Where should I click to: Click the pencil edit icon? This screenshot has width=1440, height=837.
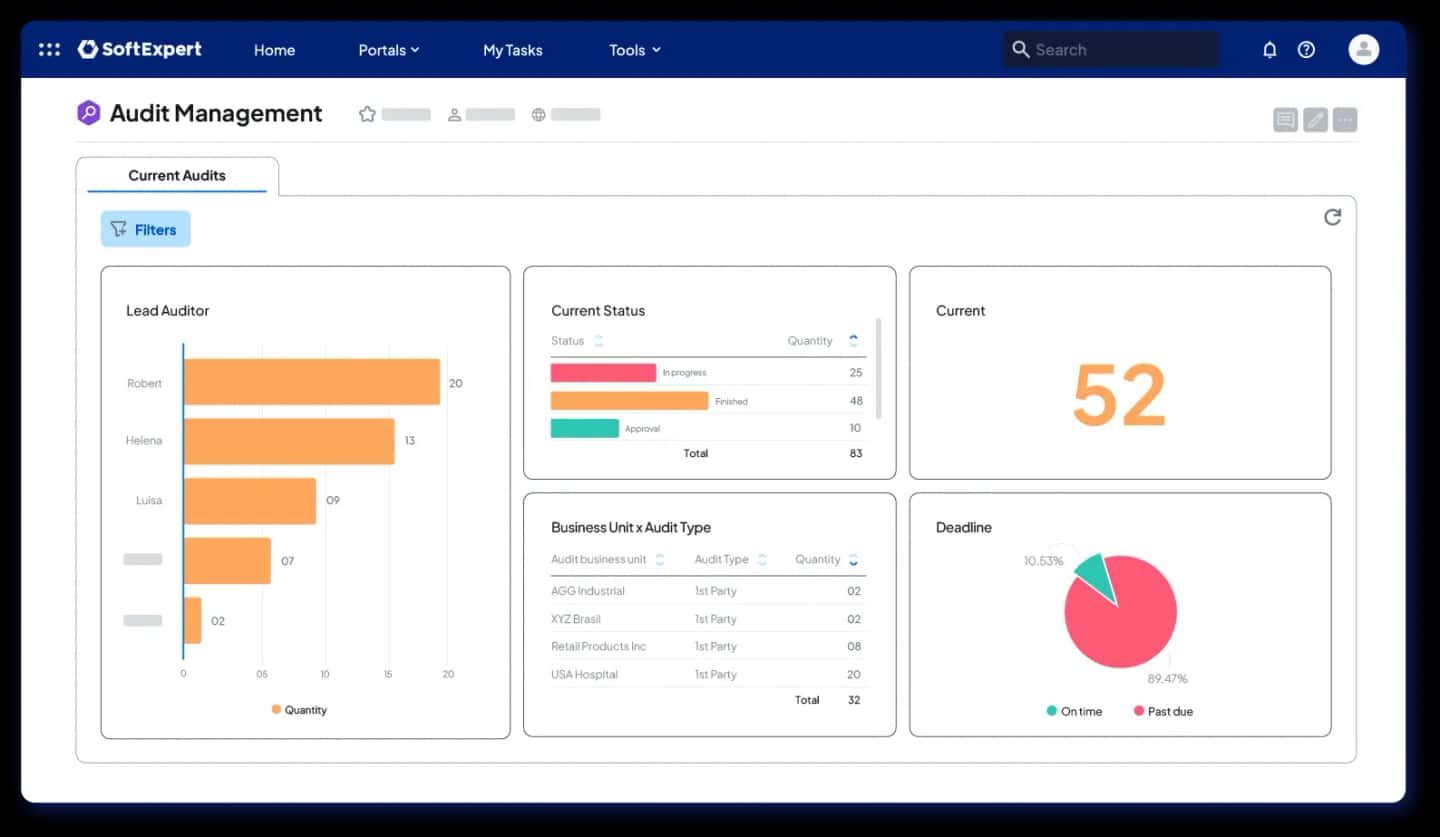point(1315,120)
